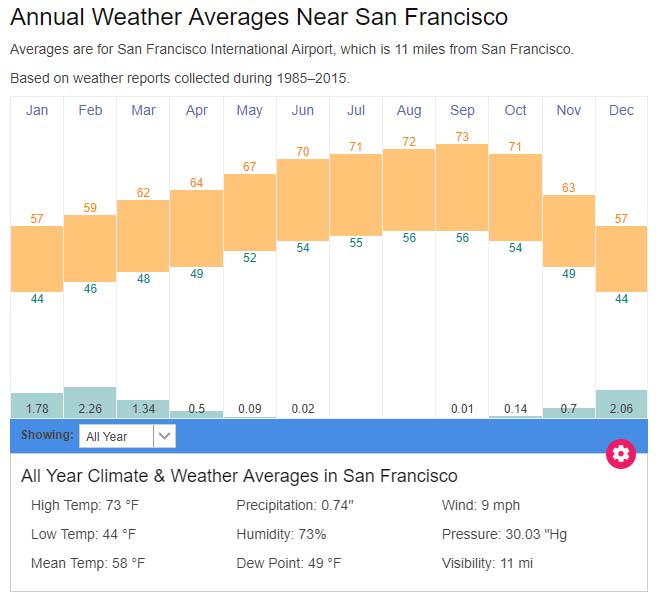Pick the Aug month header
661x606 pixels.
[409, 110]
